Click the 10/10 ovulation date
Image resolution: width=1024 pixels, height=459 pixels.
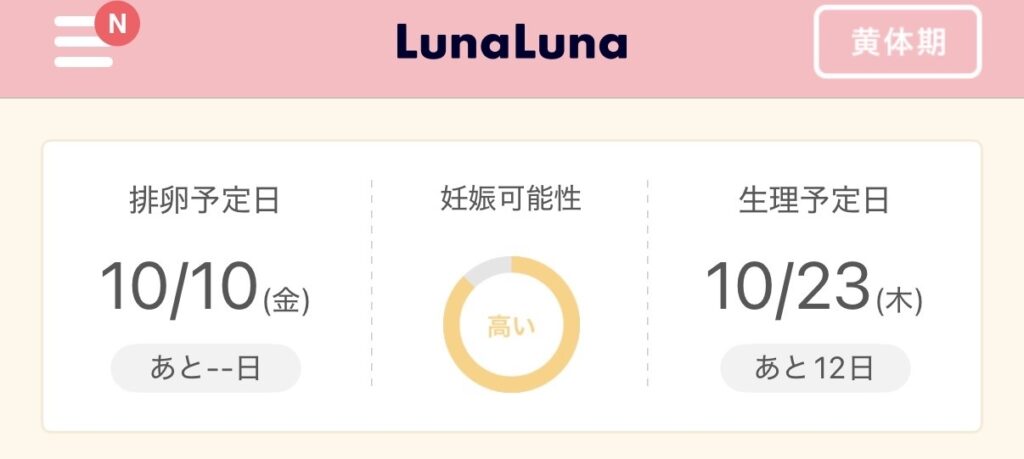click(x=179, y=288)
